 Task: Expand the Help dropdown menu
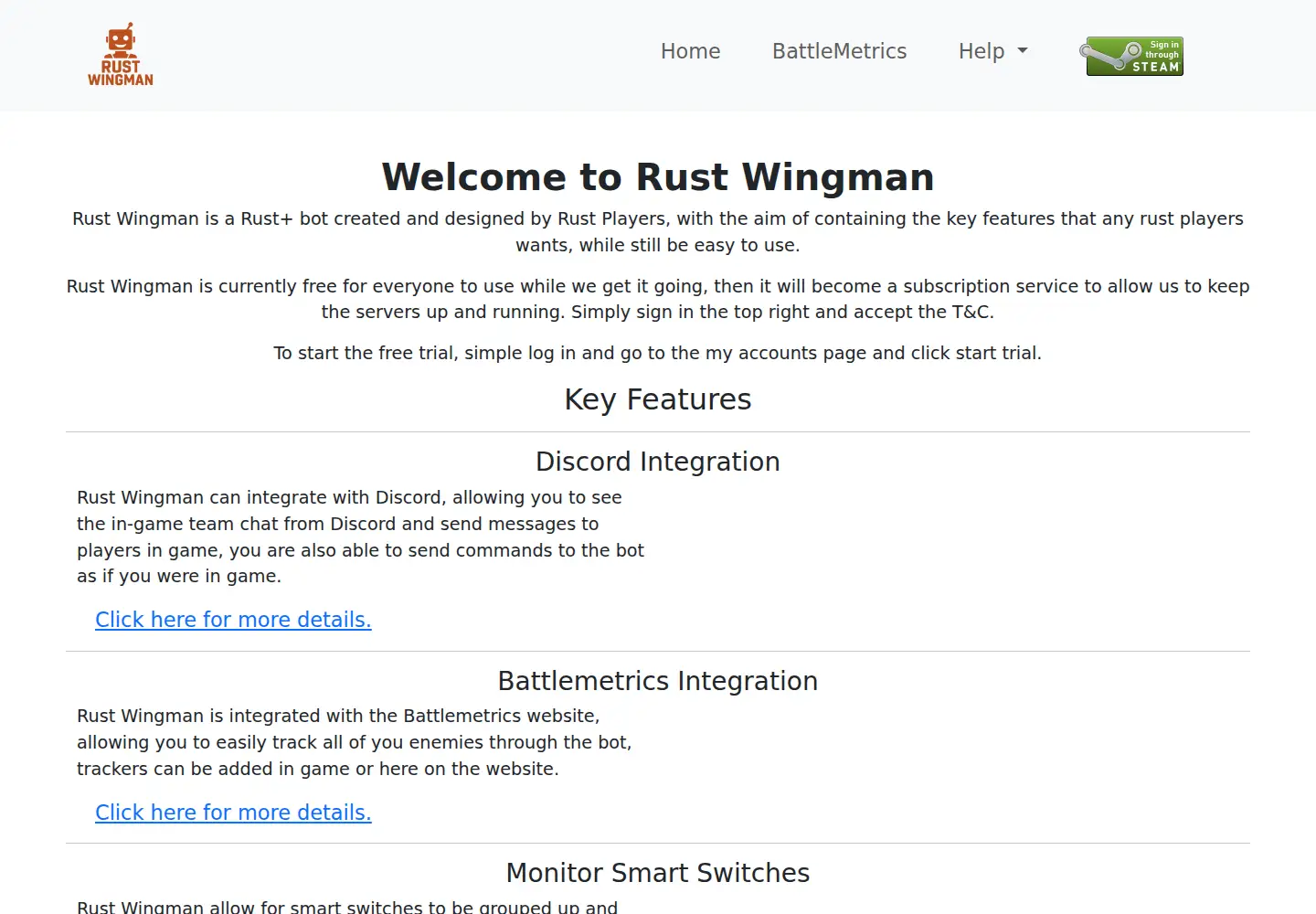(x=993, y=51)
